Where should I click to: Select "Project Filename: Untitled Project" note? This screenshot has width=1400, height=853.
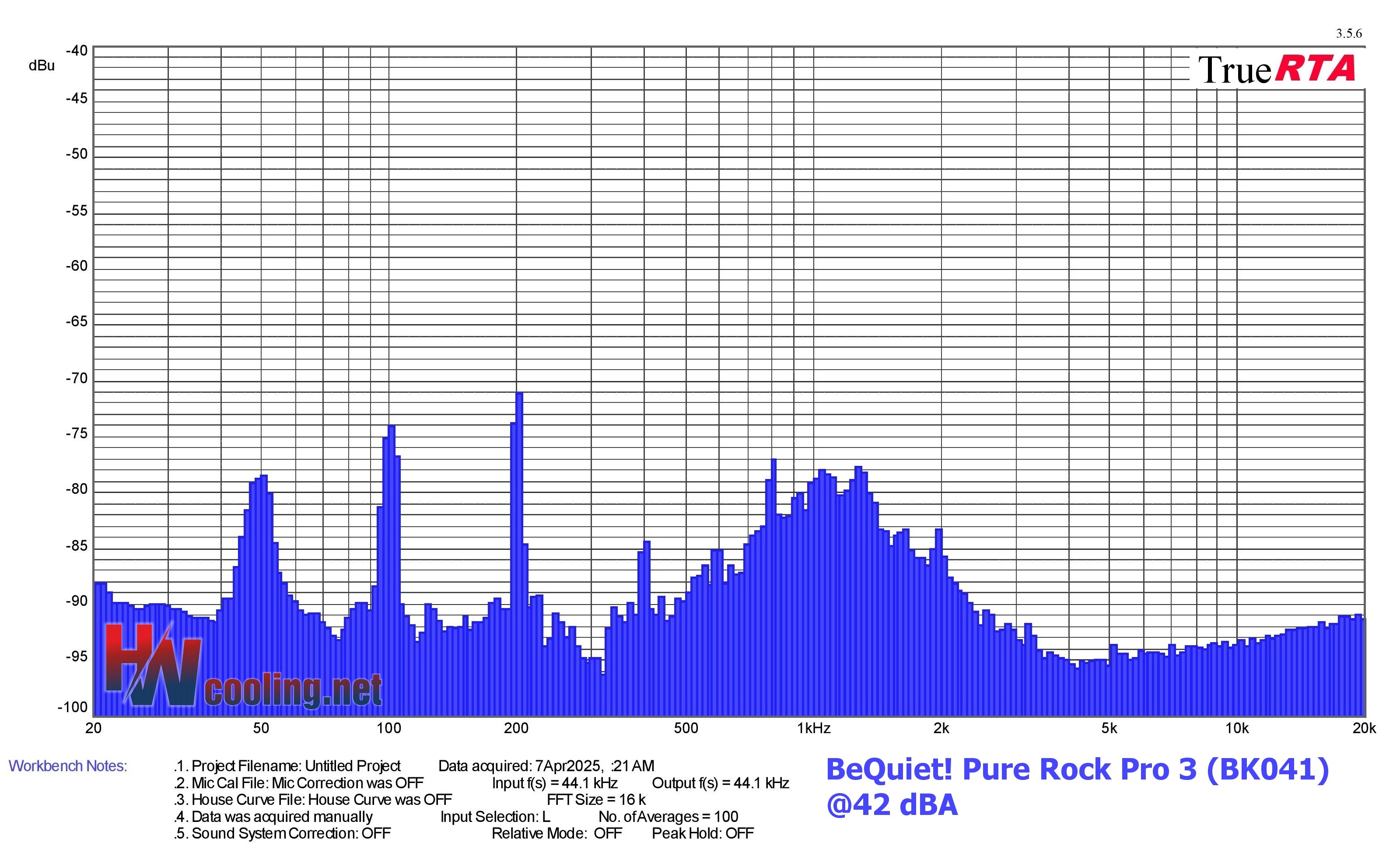296,766
